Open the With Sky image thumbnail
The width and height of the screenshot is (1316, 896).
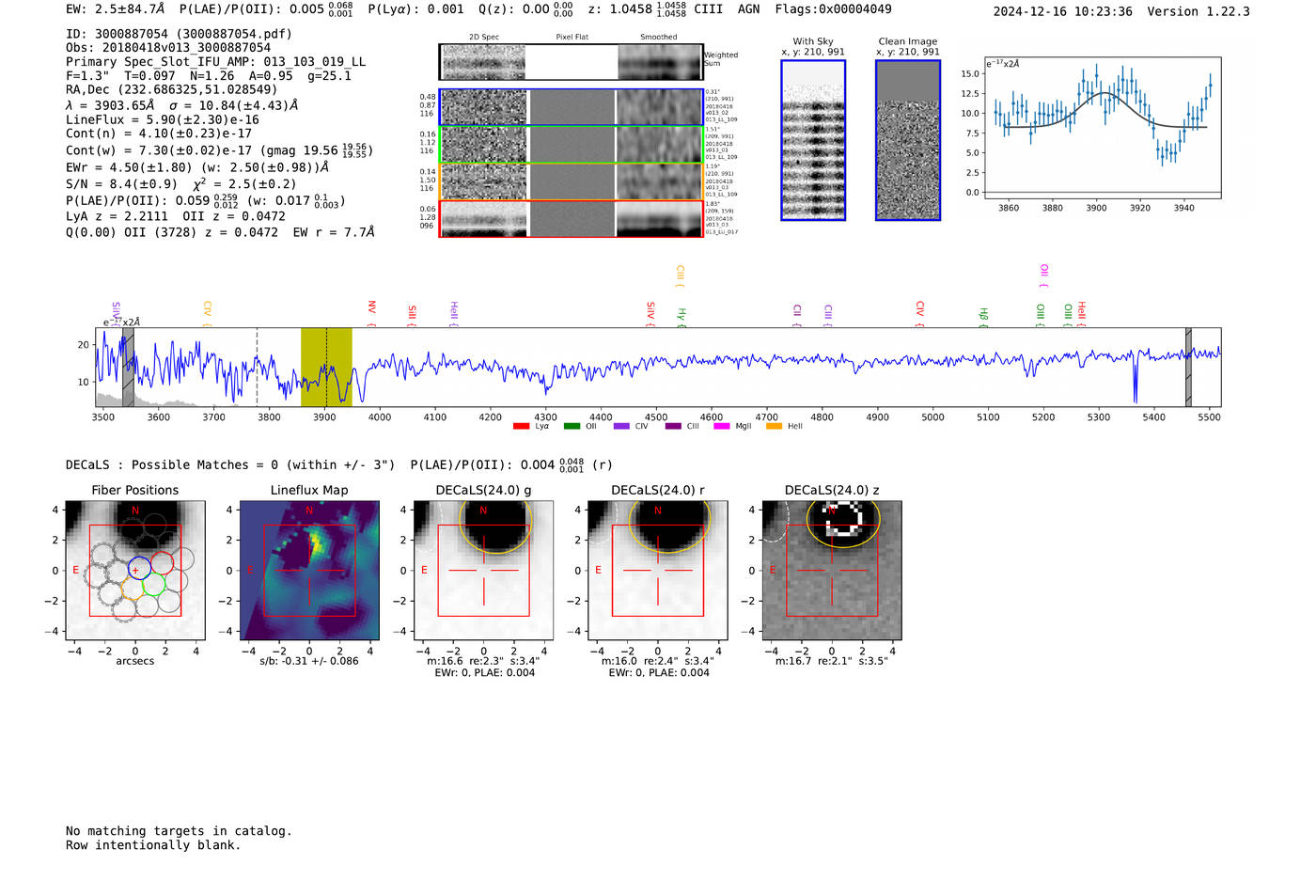pyautogui.click(x=813, y=140)
